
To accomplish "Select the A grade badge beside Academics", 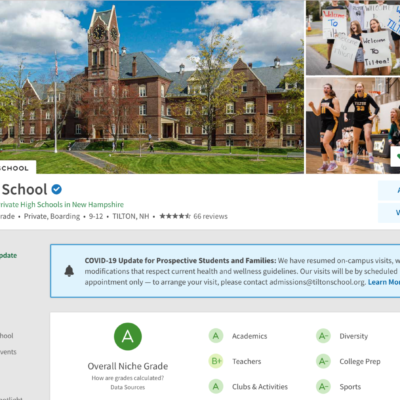I will tap(216, 336).
